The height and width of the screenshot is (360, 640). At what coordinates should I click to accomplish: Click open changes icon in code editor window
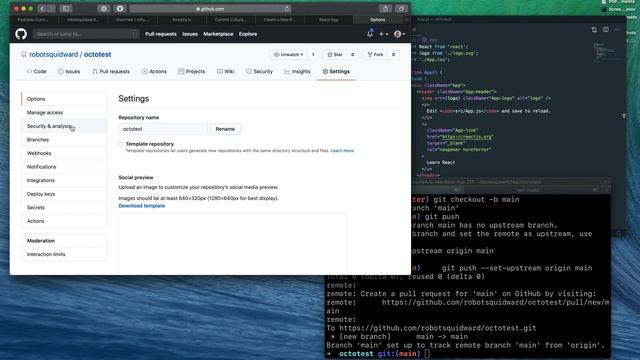(x=594, y=30)
